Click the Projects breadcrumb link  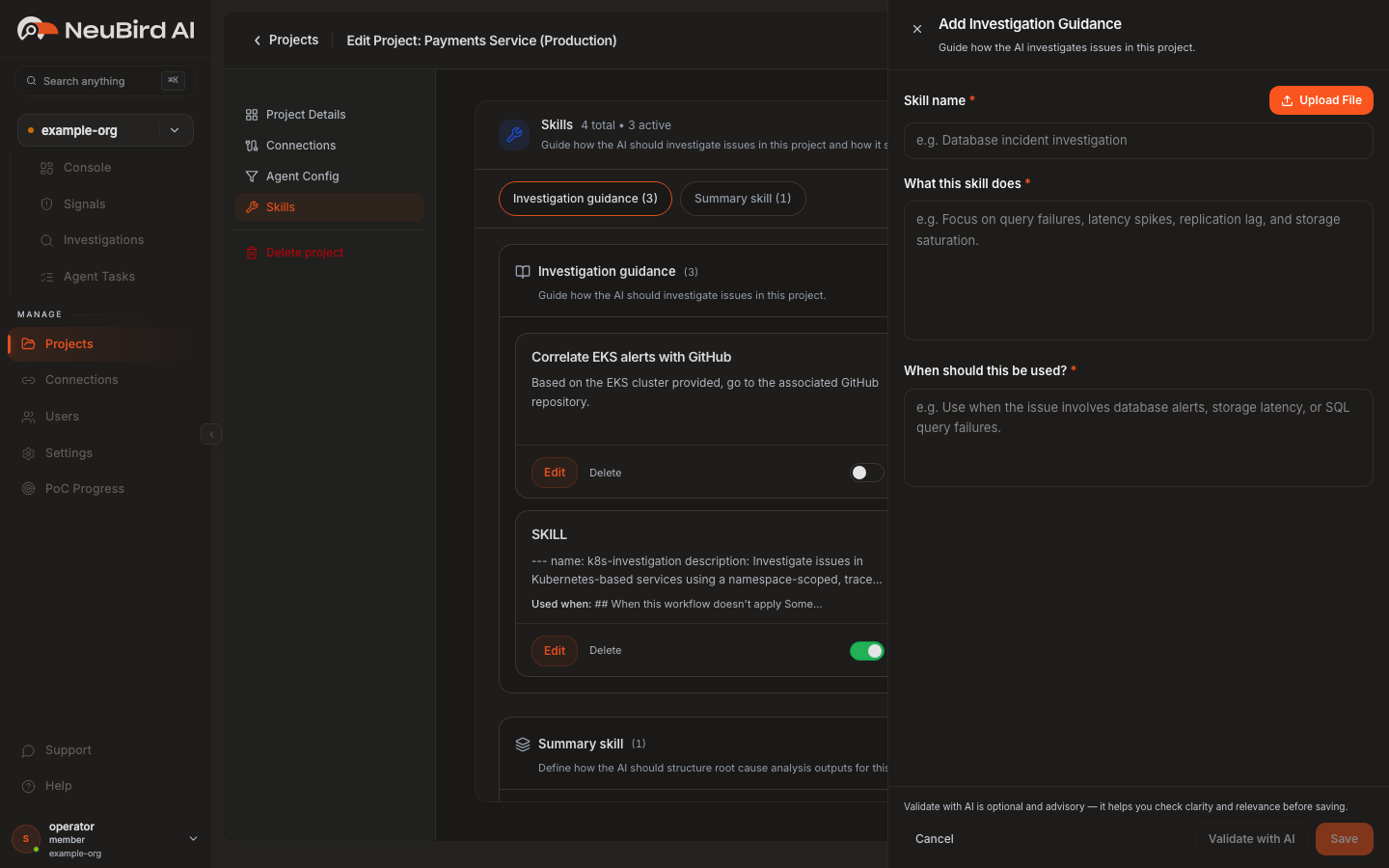pos(293,41)
